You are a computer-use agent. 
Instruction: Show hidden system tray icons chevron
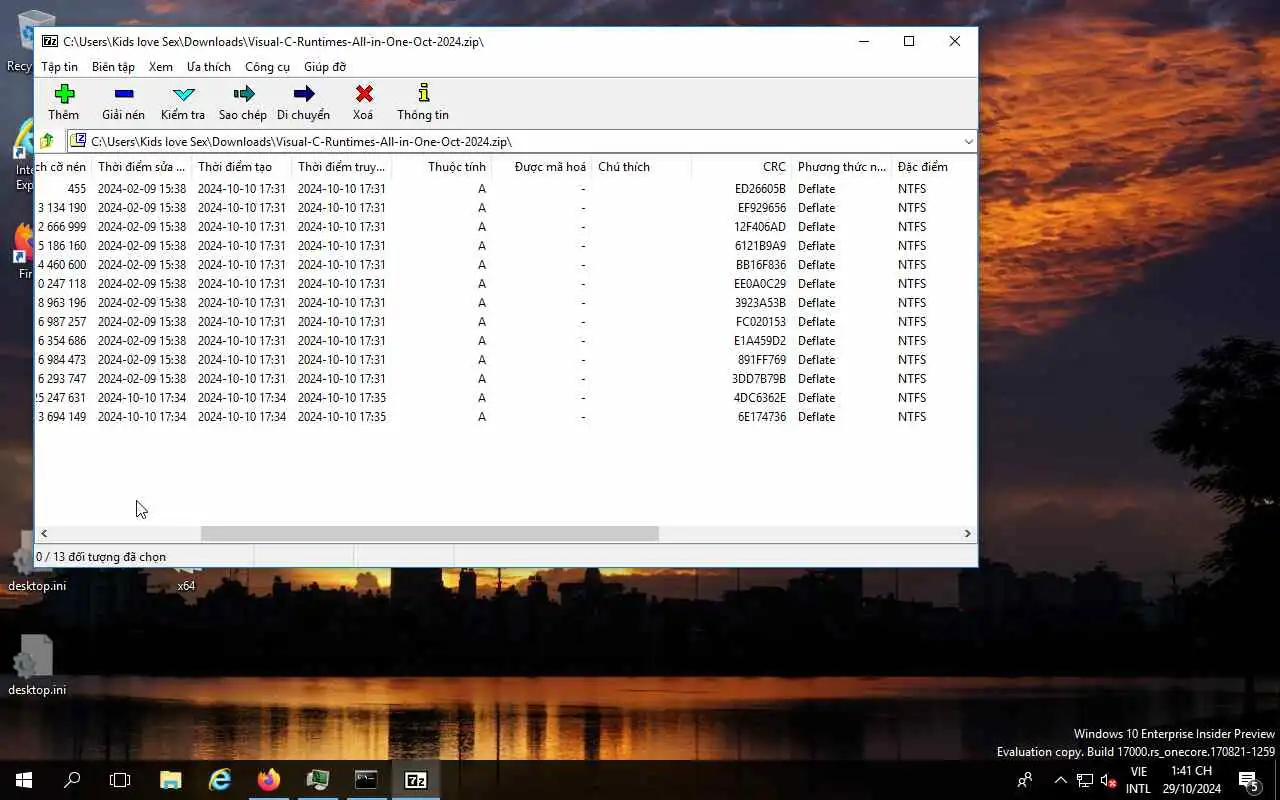pos(1061,780)
